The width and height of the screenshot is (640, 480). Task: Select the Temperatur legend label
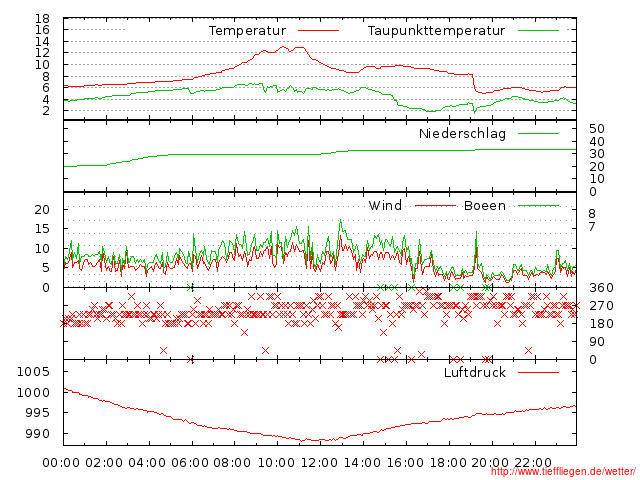247,31
